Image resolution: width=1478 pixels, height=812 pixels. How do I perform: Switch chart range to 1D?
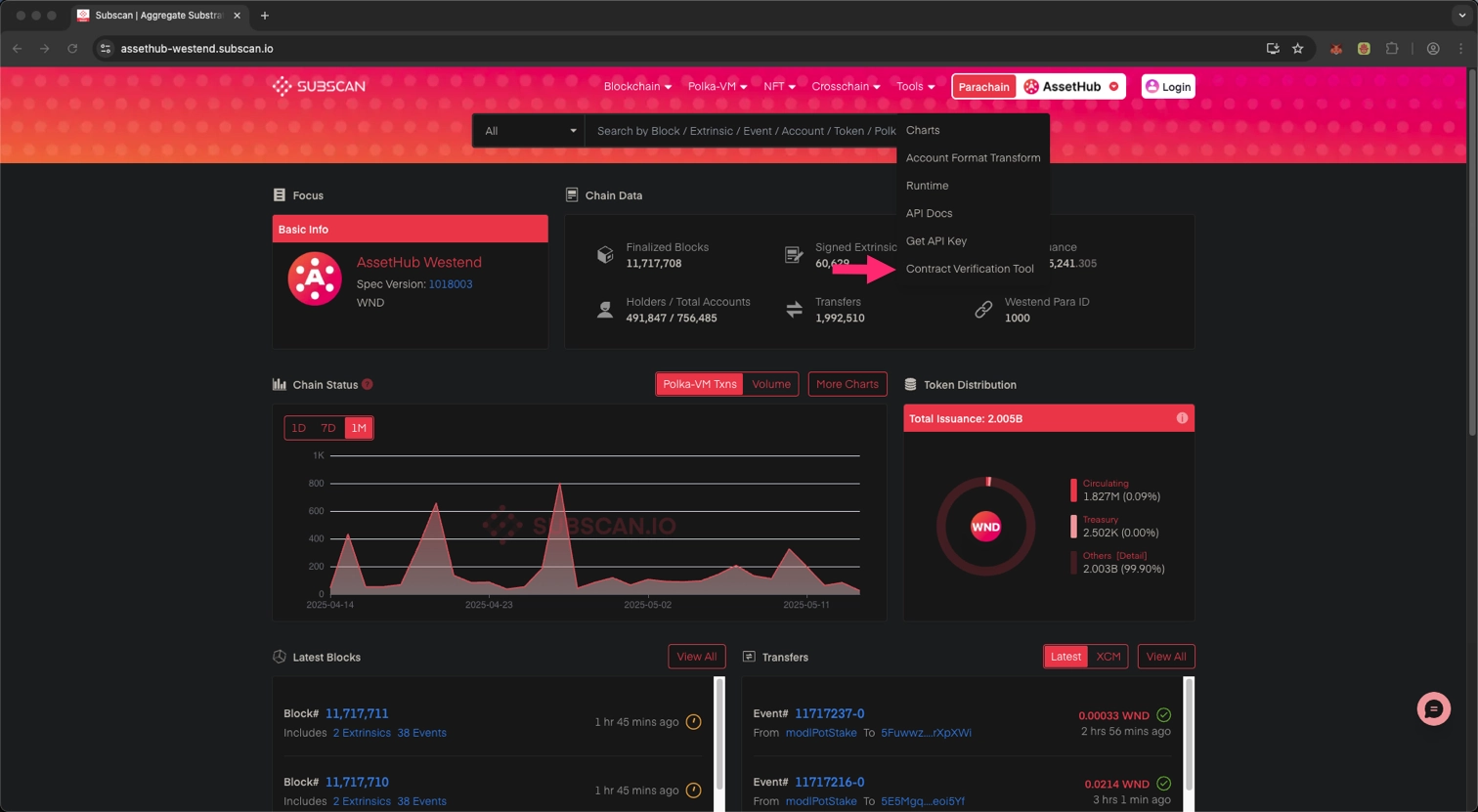point(299,428)
